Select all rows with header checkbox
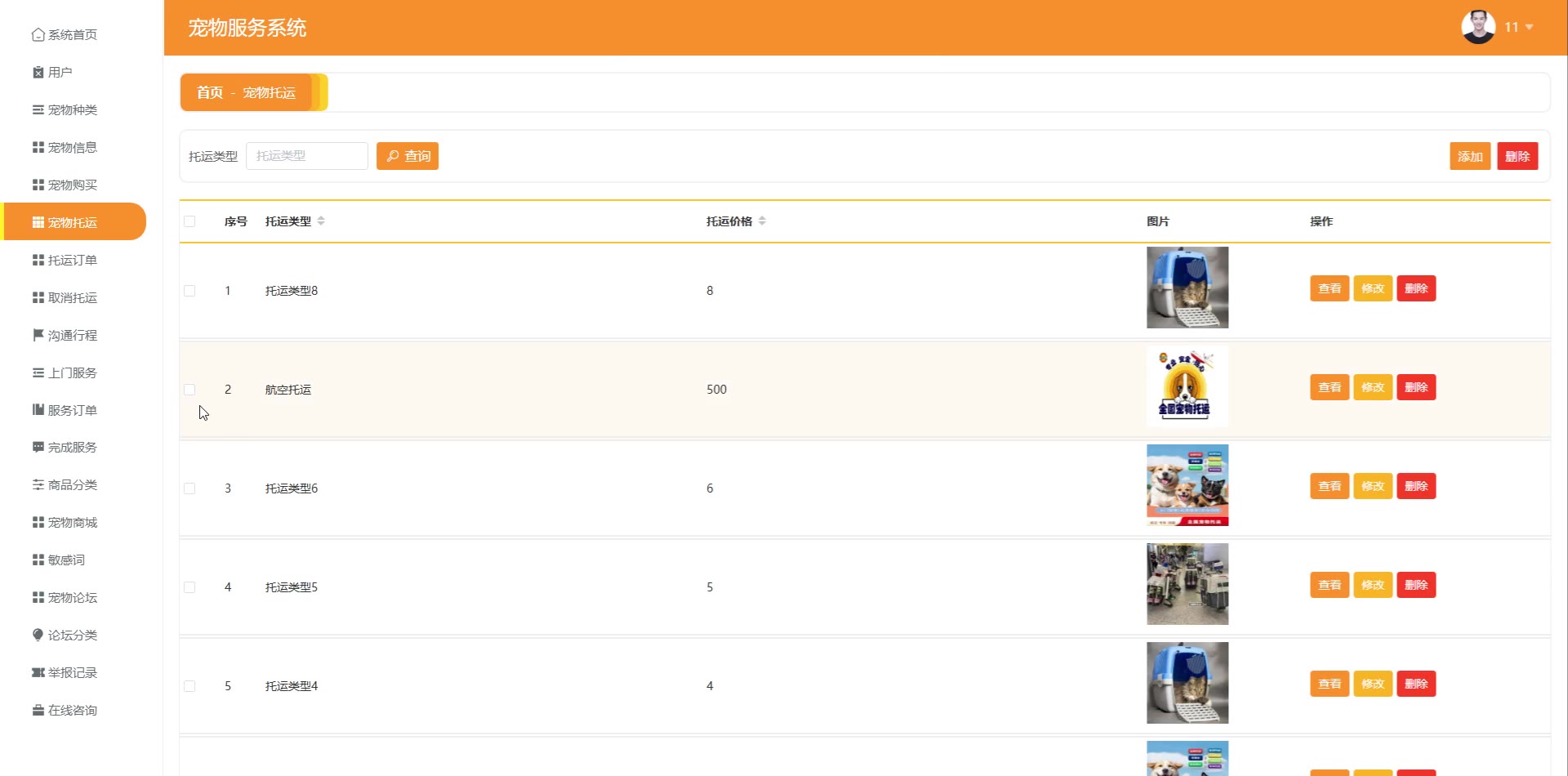The image size is (1568, 776). pos(189,221)
